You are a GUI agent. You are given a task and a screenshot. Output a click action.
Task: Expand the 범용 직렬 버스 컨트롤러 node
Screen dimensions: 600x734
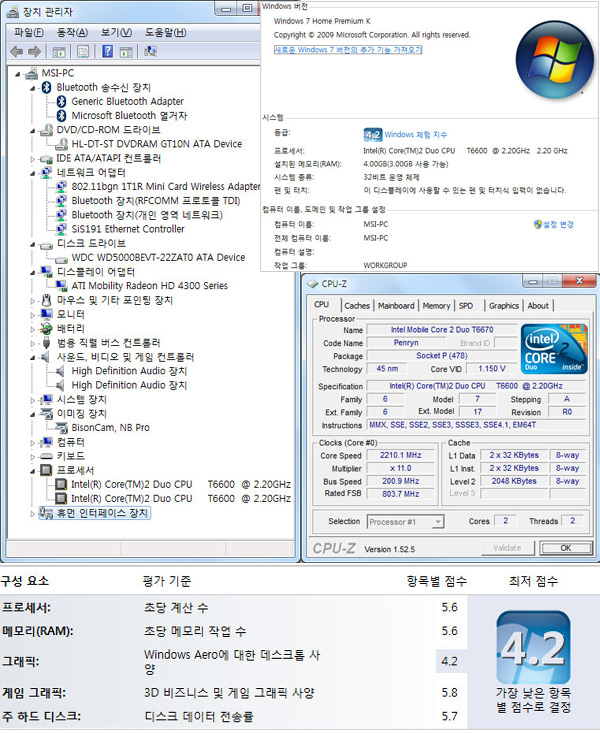pos(32,344)
